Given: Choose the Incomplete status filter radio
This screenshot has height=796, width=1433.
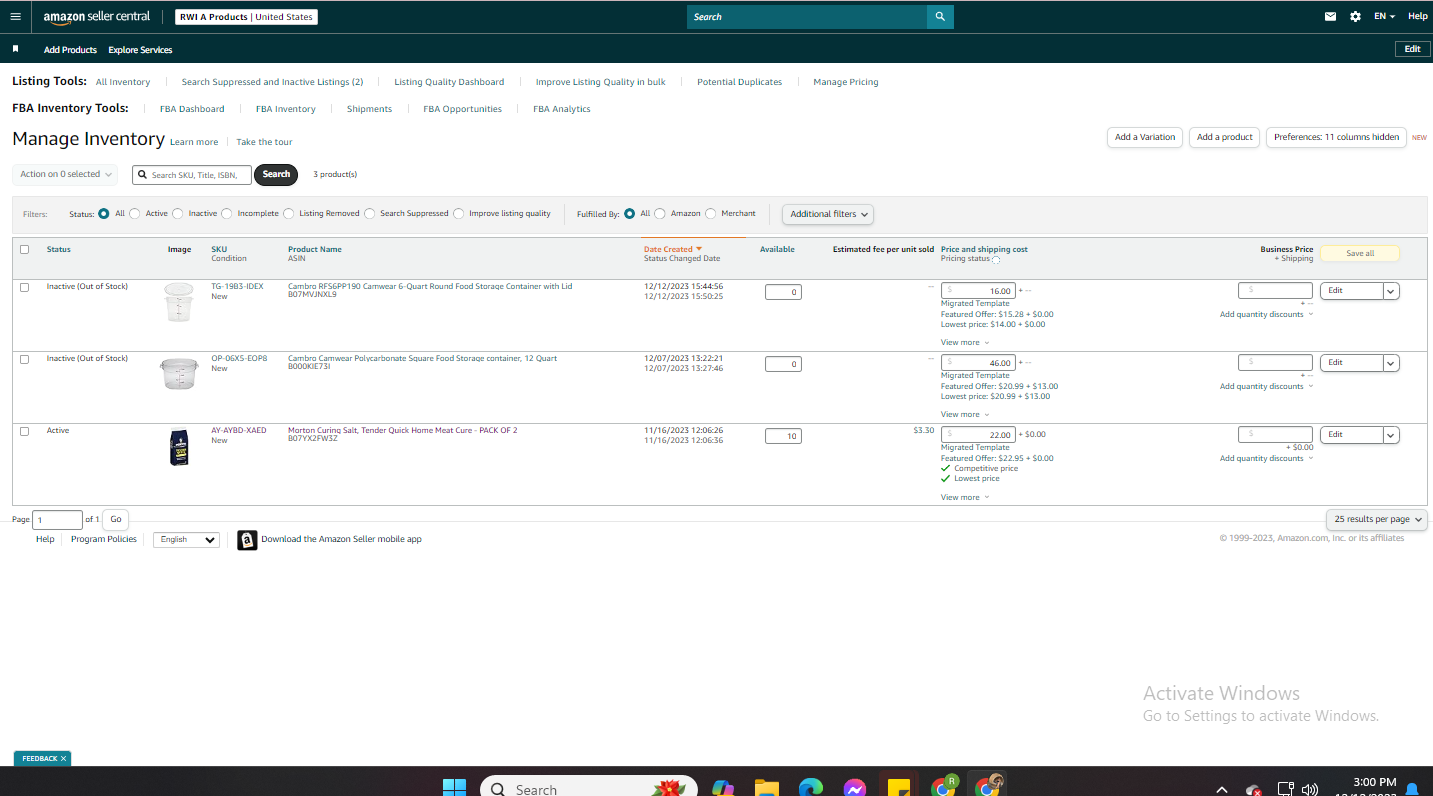Looking at the screenshot, I should [227, 214].
